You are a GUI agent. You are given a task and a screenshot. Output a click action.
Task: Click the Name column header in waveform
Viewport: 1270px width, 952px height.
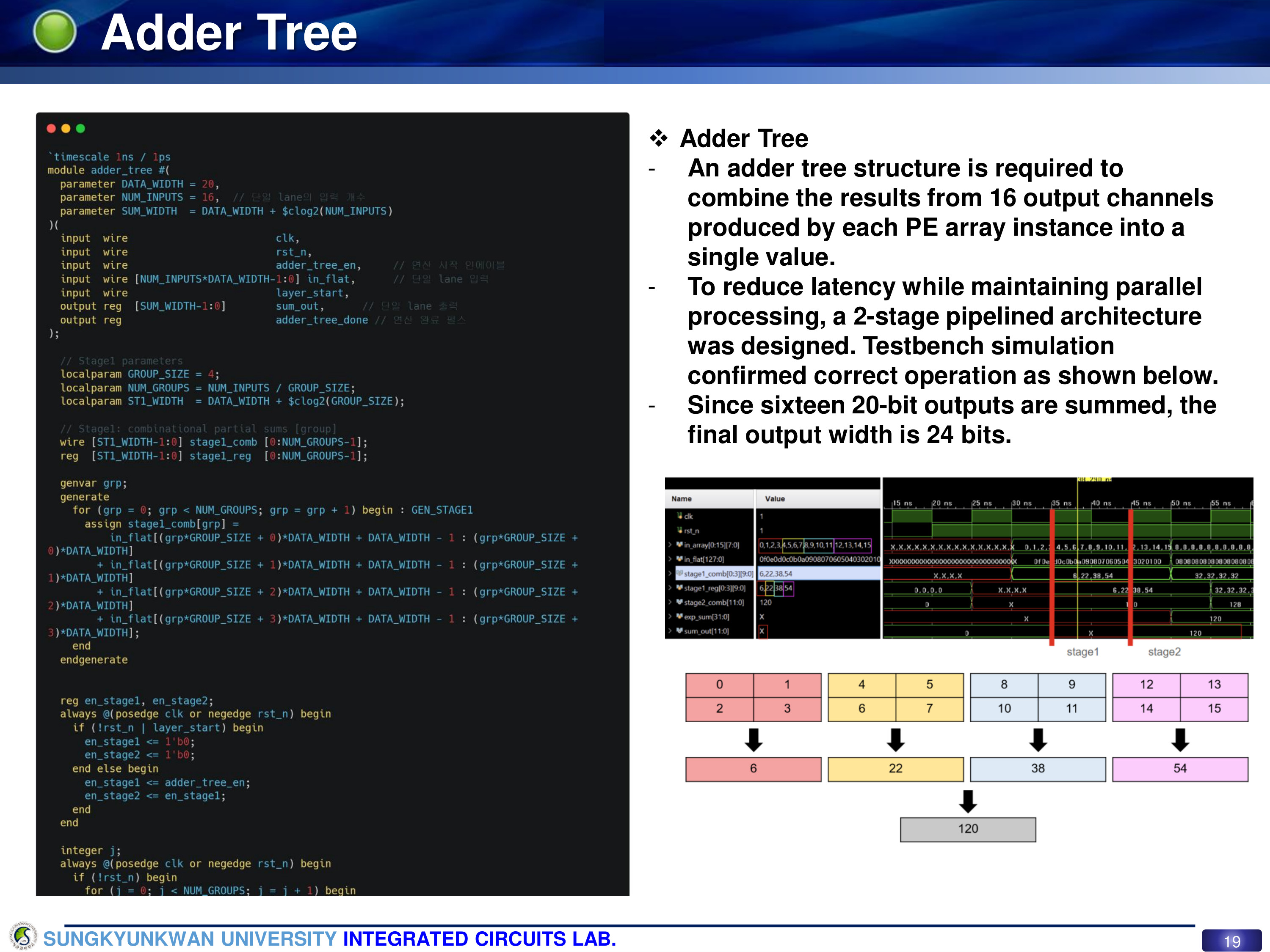click(x=709, y=499)
